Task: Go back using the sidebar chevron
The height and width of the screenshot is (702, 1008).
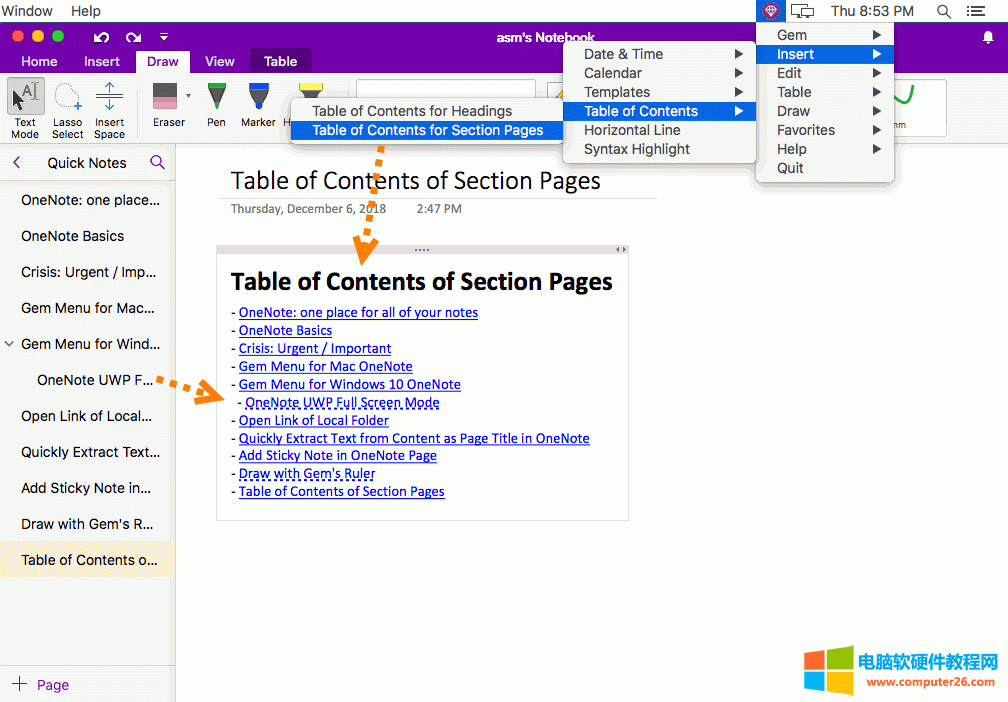Action: (x=17, y=162)
